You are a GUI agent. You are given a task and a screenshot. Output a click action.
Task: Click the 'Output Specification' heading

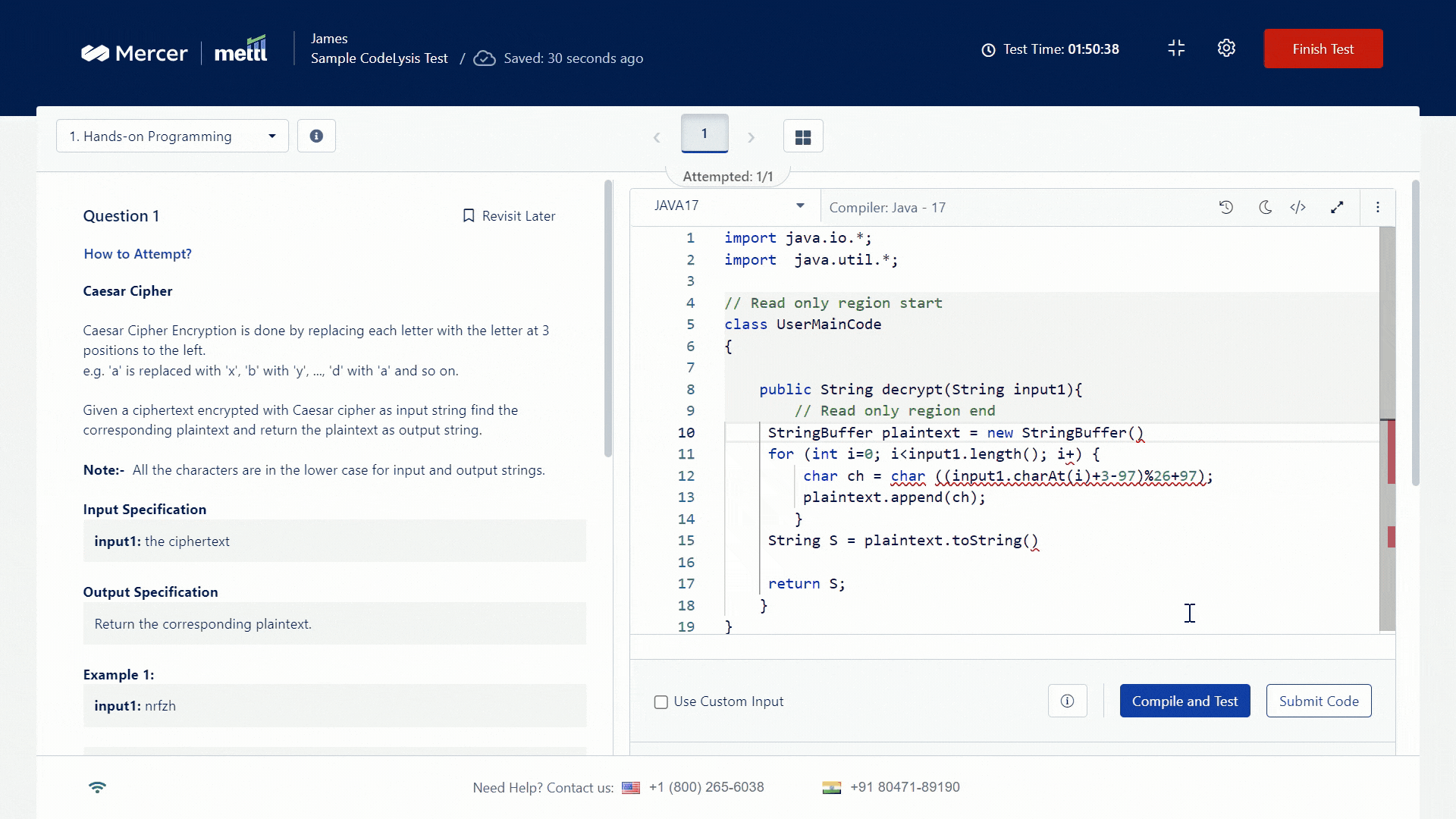150,592
